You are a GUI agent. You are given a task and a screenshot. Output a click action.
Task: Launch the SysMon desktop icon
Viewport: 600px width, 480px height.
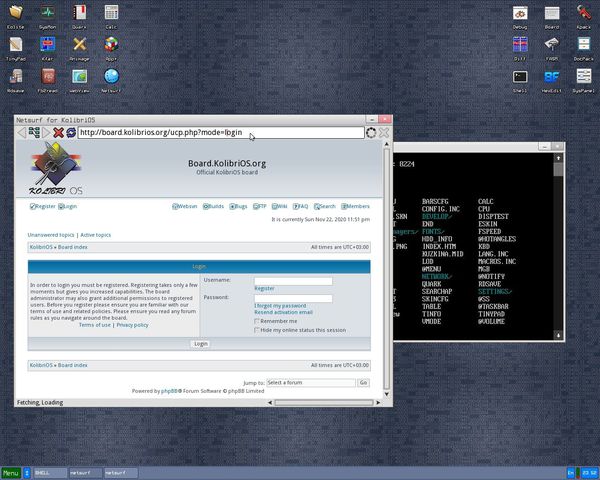[x=48, y=13]
